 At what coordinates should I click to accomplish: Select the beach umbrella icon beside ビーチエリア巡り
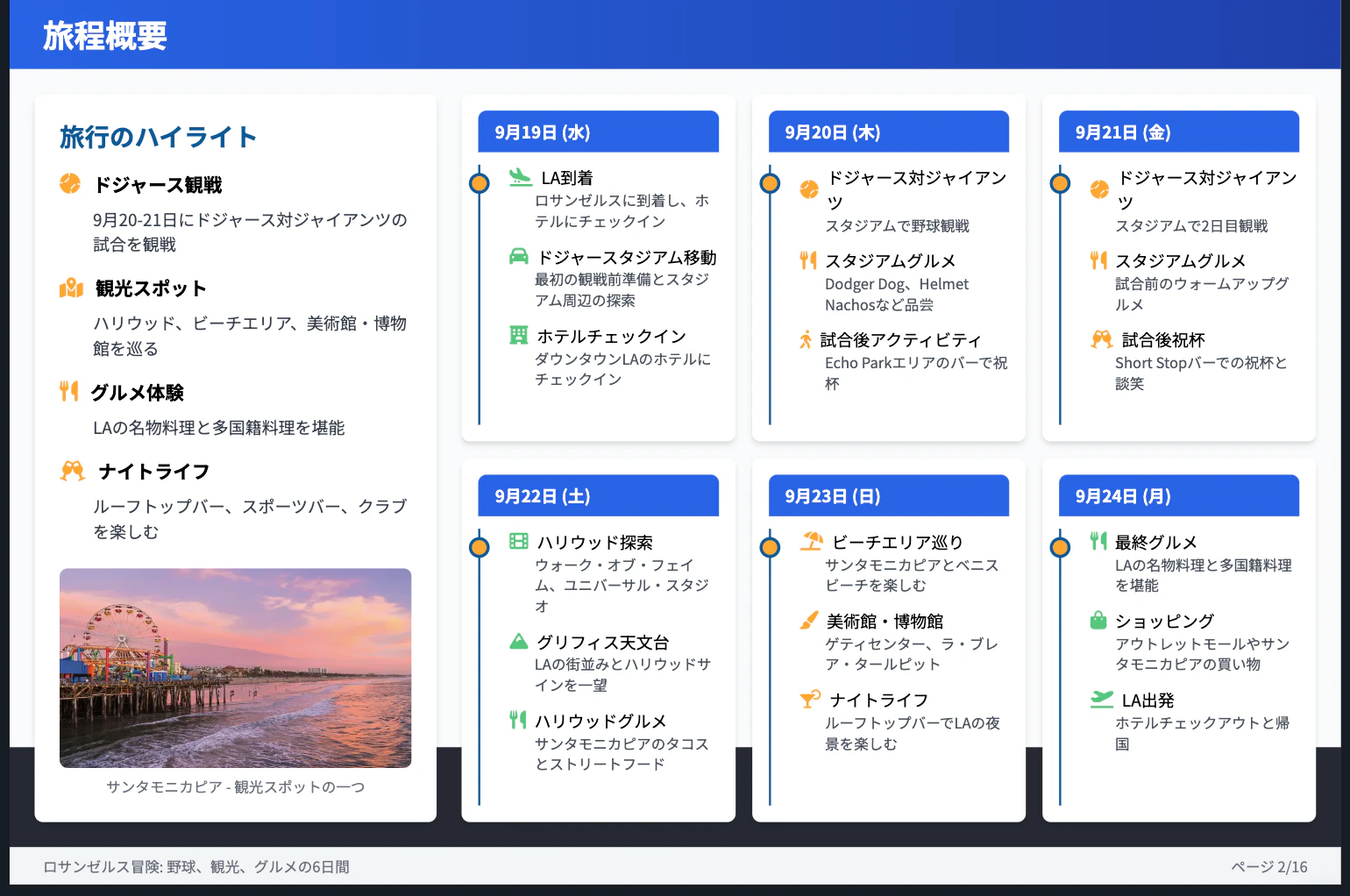pos(812,541)
